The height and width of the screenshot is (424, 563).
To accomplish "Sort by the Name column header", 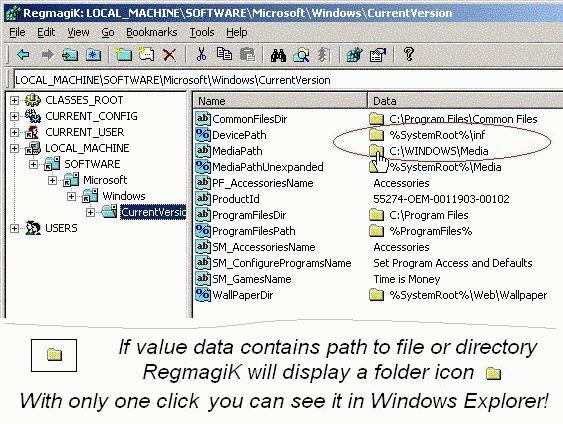I will [x=280, y=101].
